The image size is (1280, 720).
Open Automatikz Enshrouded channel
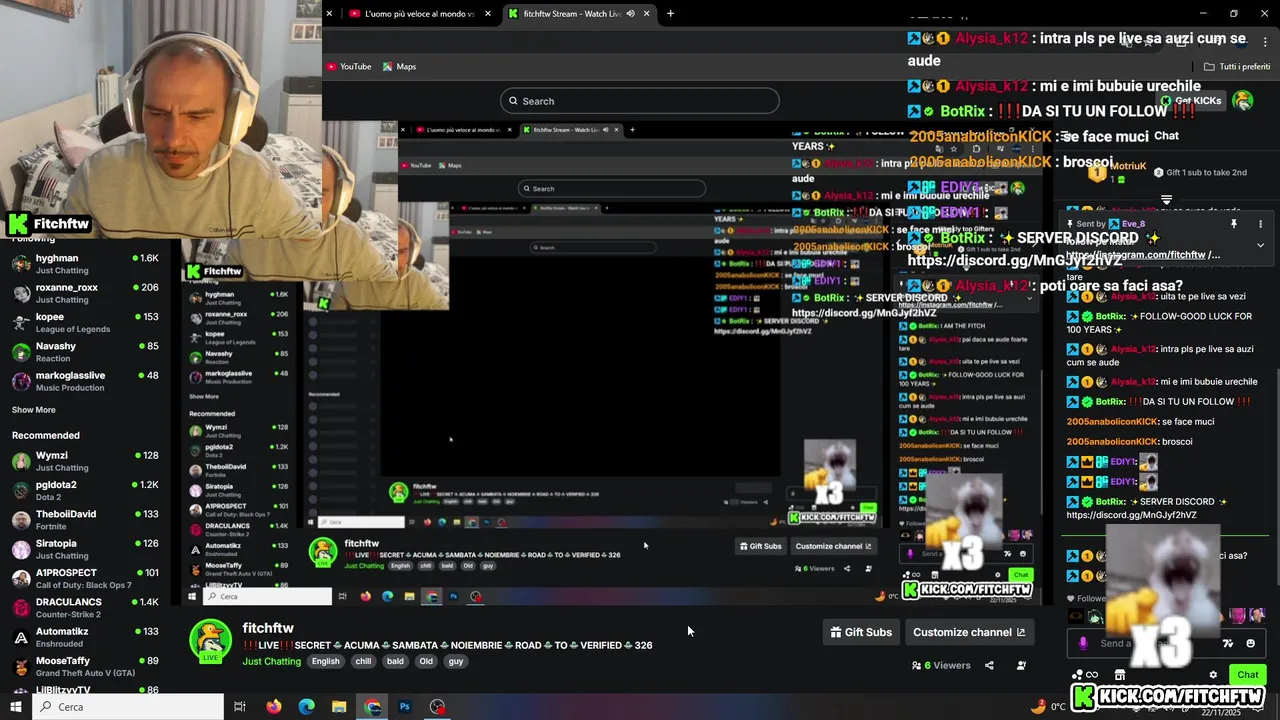(86, 637)
